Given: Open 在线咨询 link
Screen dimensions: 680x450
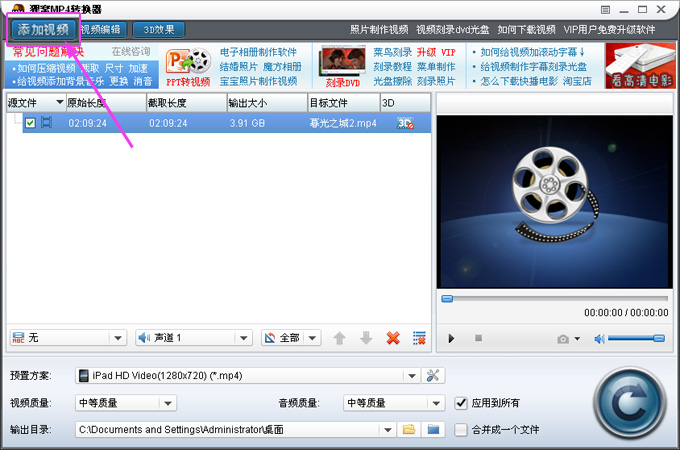Looking at the screenshot, I should click(x=131, y=52).
